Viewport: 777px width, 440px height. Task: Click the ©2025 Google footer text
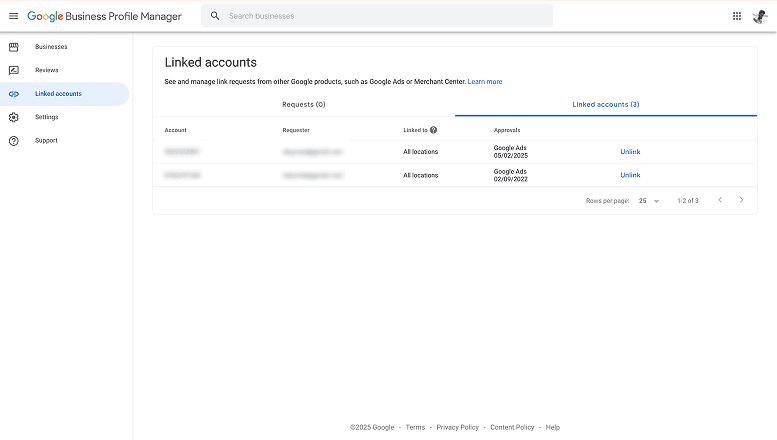[372, 427]
